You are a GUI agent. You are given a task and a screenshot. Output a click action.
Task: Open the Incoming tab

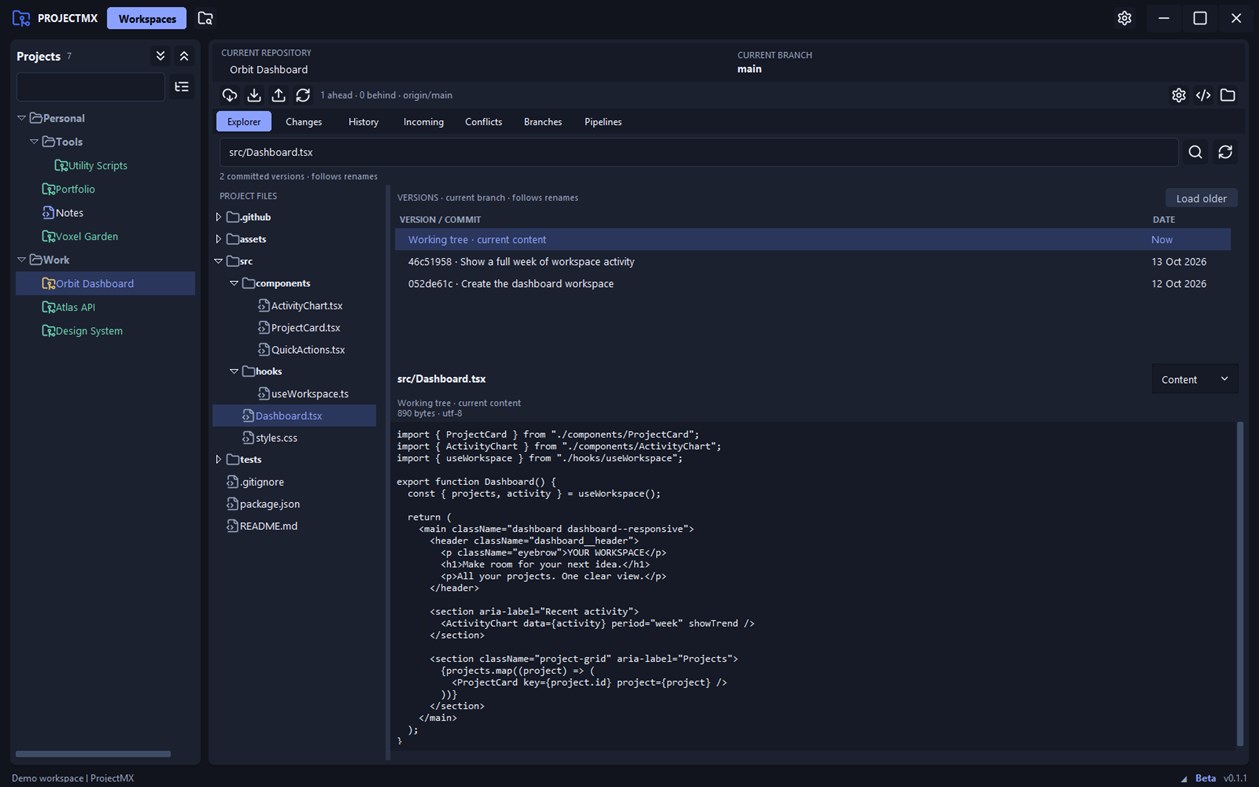(423, 122)
